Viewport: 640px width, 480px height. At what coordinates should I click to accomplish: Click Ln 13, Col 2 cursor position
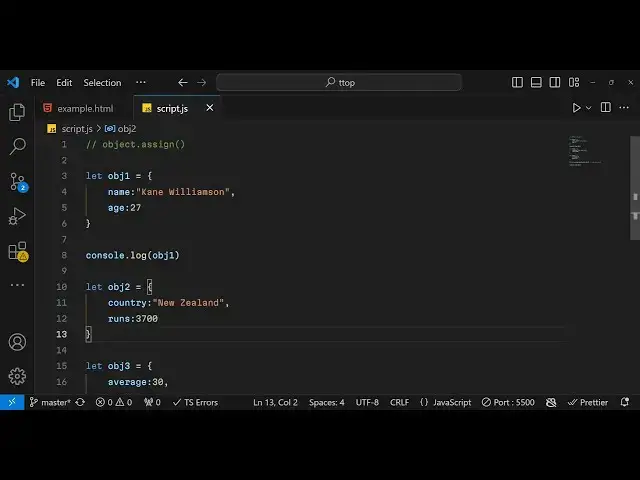tap(276, 402)
